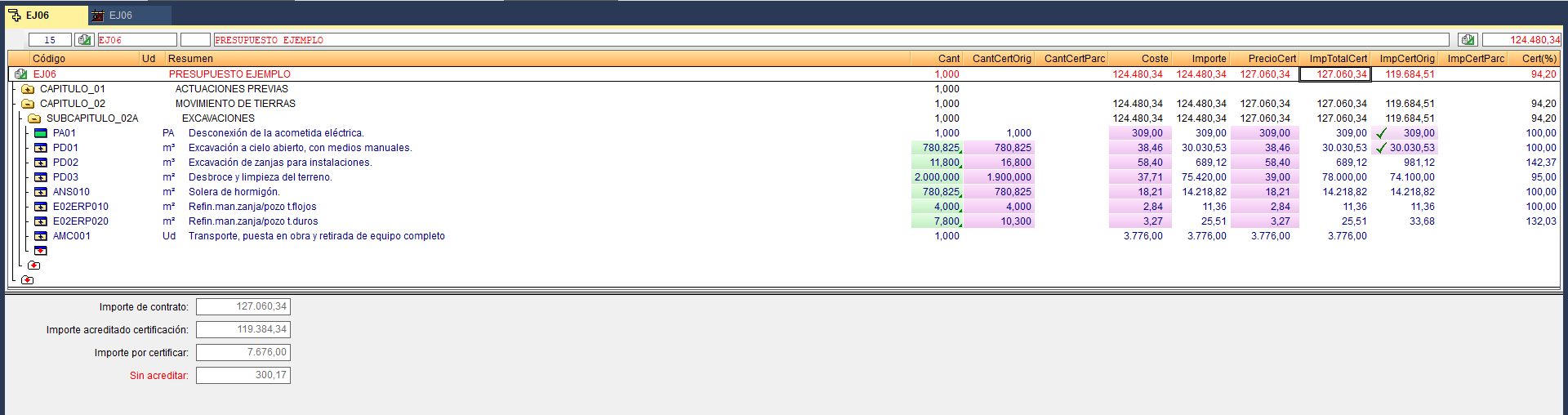The height and width of the screenshot is (415, 1568).
Task: Click the new chapter folder icon at tree bottom
Action: click(x=28, y=280)
